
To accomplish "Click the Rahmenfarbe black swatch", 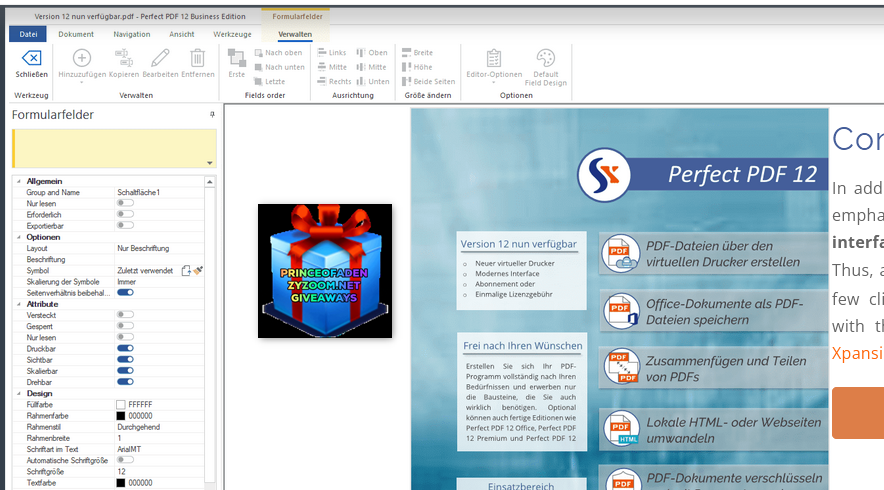I will coord(121,416).
